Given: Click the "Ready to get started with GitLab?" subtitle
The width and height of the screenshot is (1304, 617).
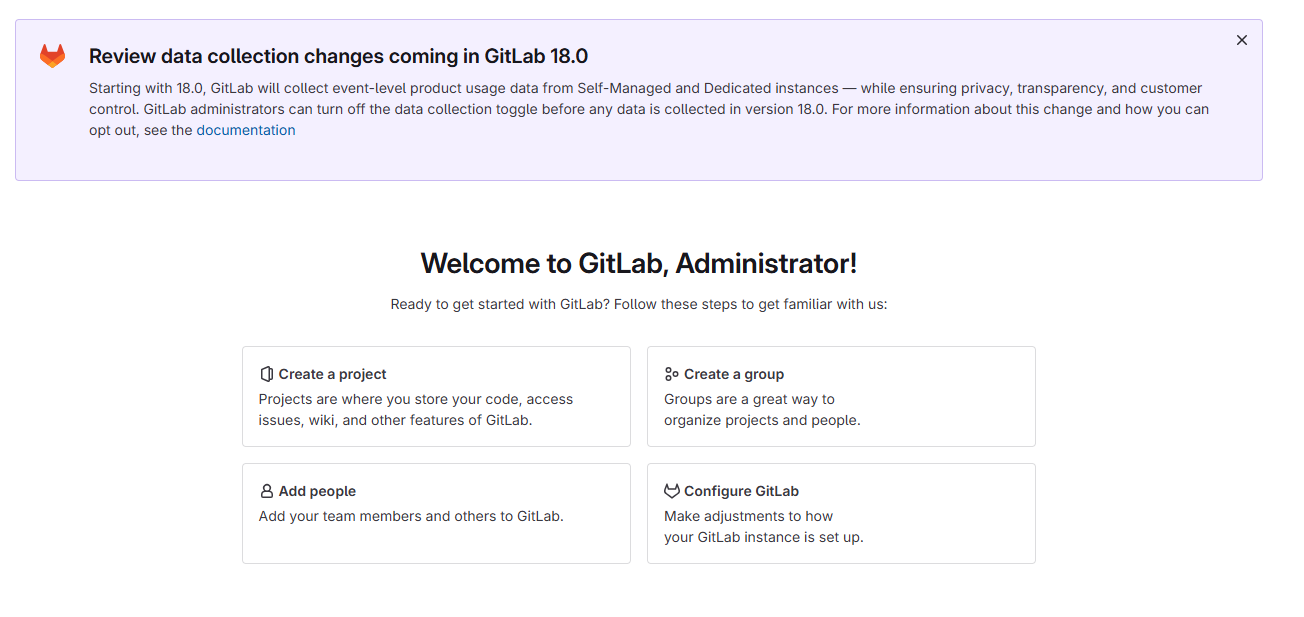Looking at the screenshot, I should (x=638, y=304).
